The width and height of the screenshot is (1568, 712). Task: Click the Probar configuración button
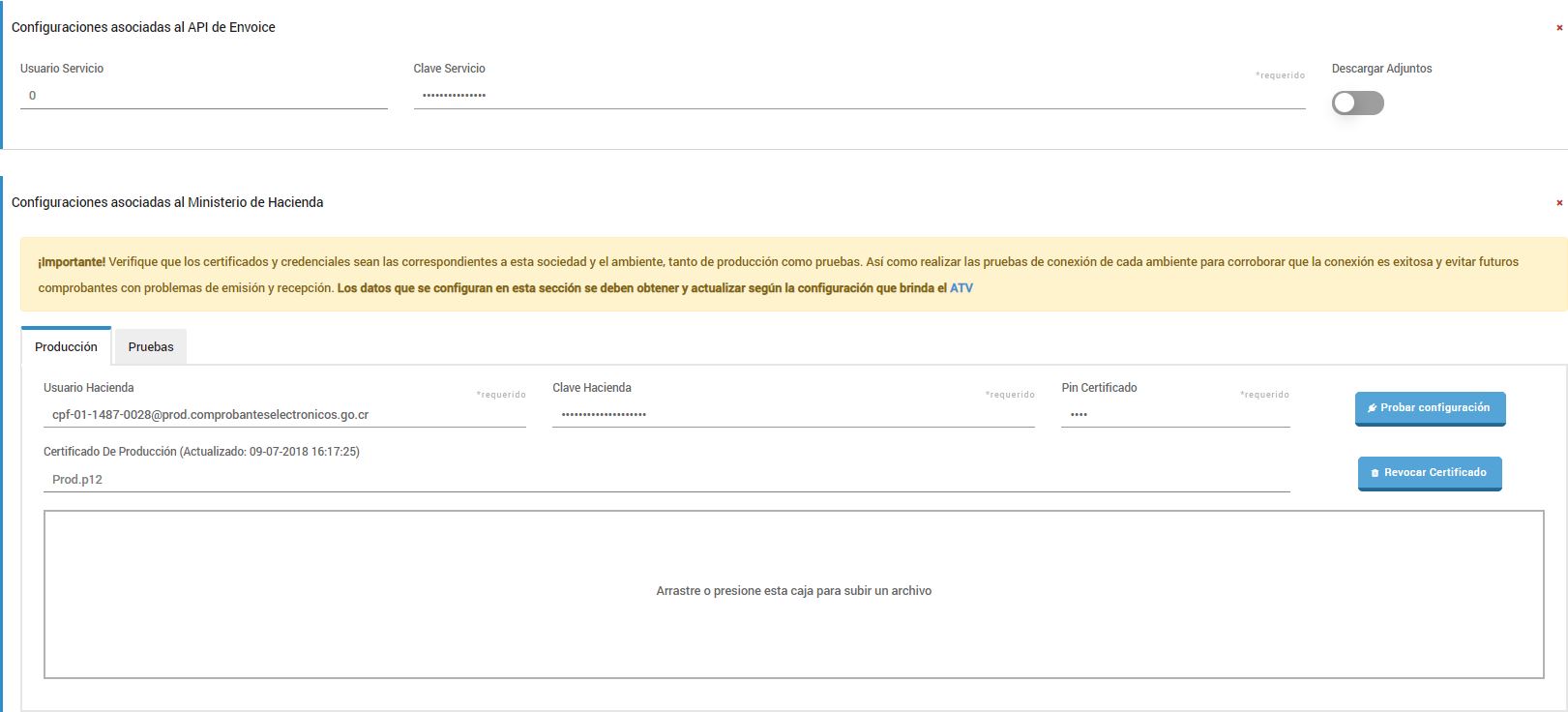point(1430,408)
